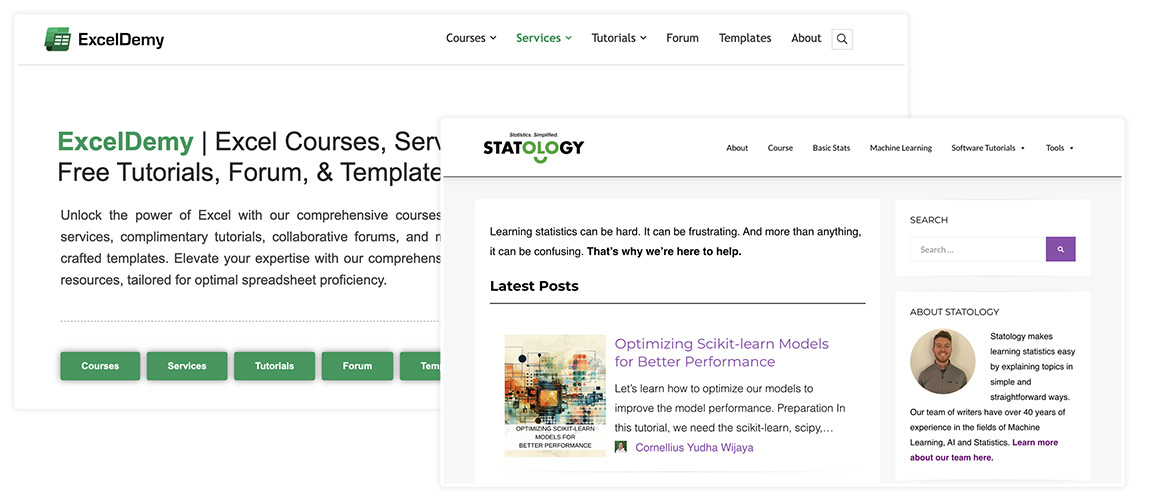Expand the Tools menu in Statology
The height and width of the screenshot is (502, 1150).
click(x=1059, y=148)
